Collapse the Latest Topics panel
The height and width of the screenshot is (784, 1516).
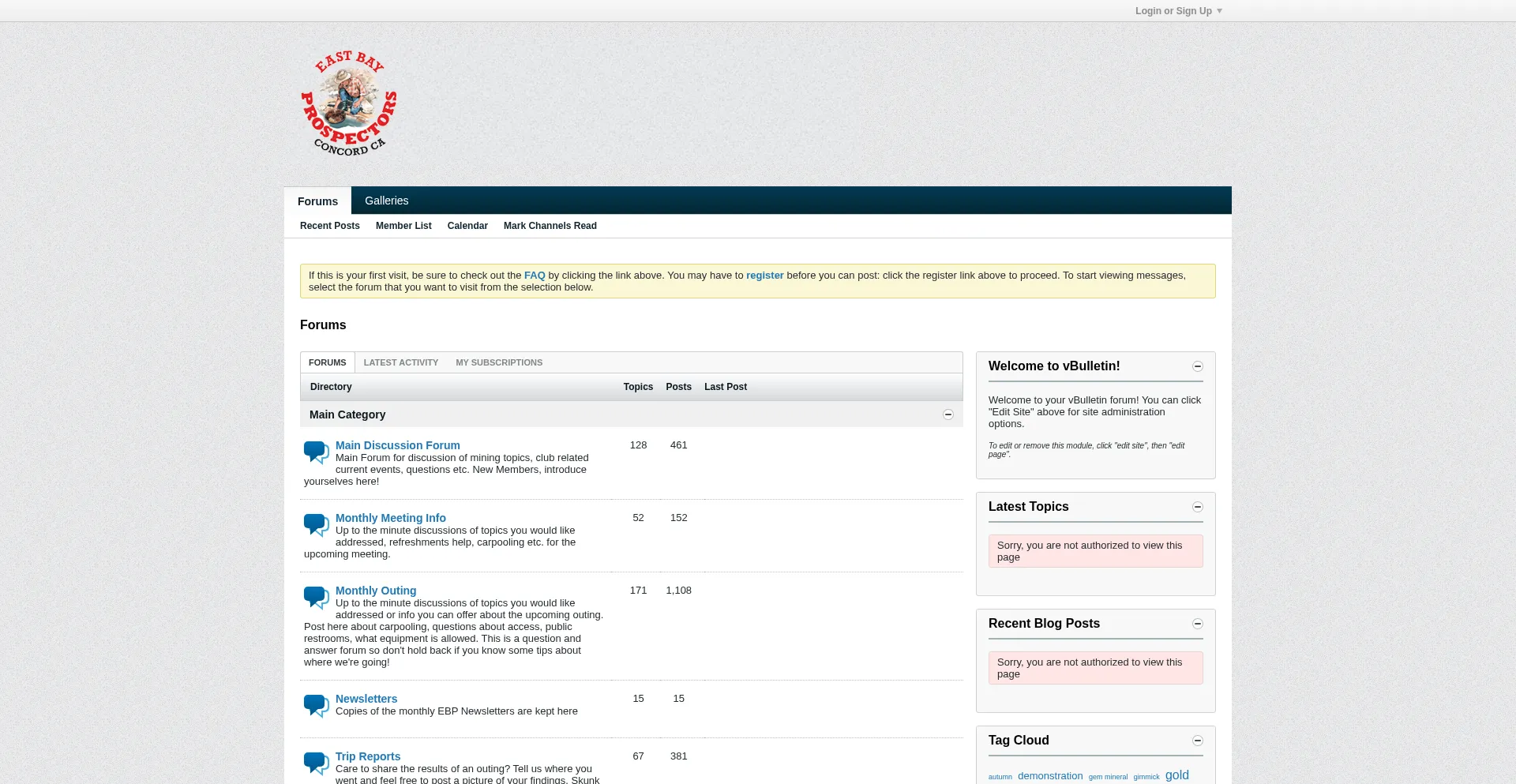[x=1197, y=507]
